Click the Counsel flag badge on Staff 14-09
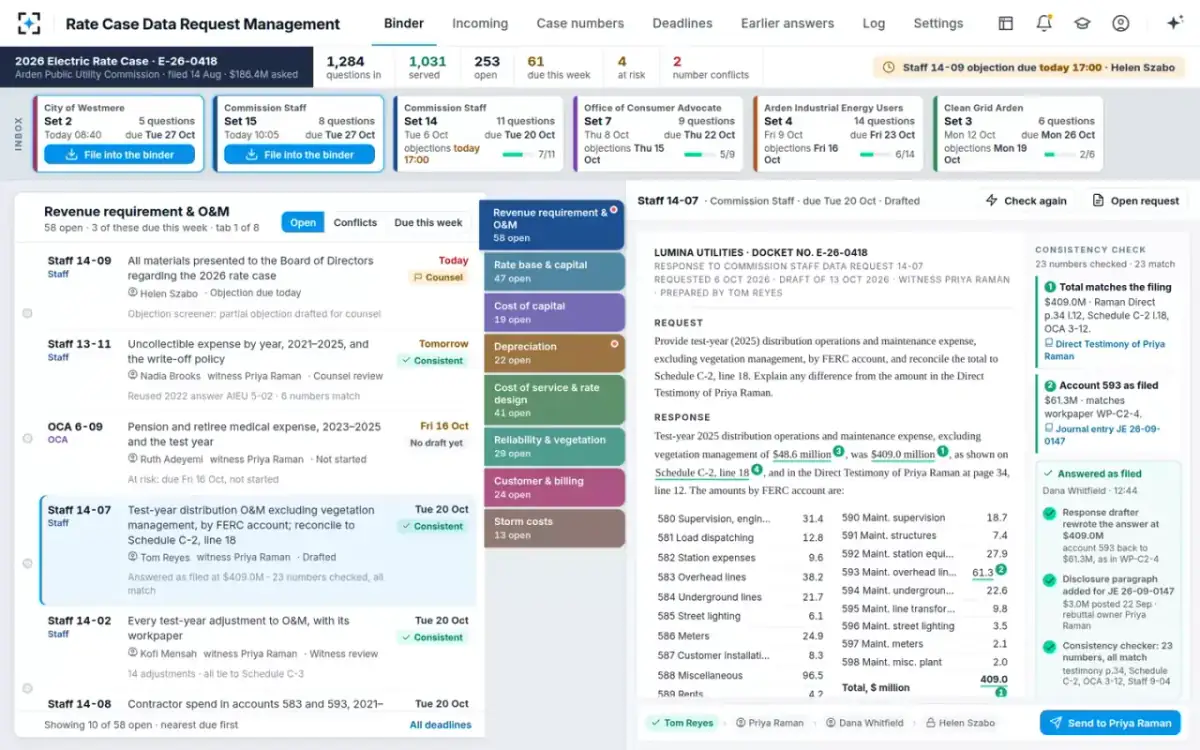The width and height of the screenshot is (1200, 750). coord(438,277)
